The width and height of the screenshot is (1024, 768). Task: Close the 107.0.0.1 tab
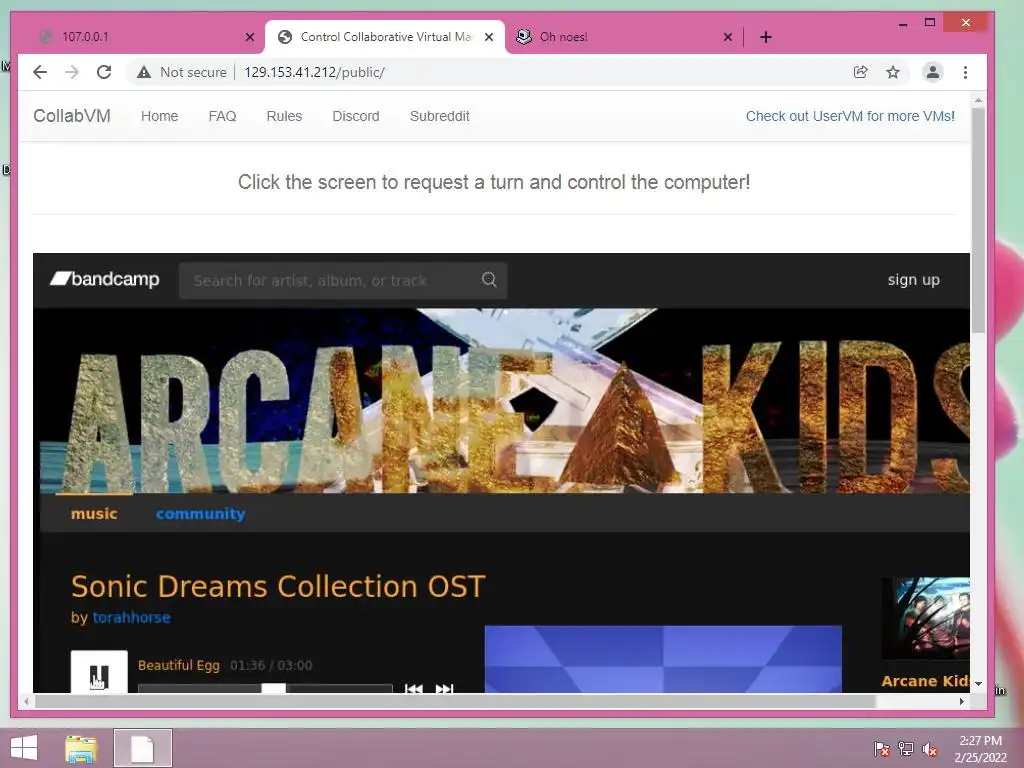coord(249,37)
